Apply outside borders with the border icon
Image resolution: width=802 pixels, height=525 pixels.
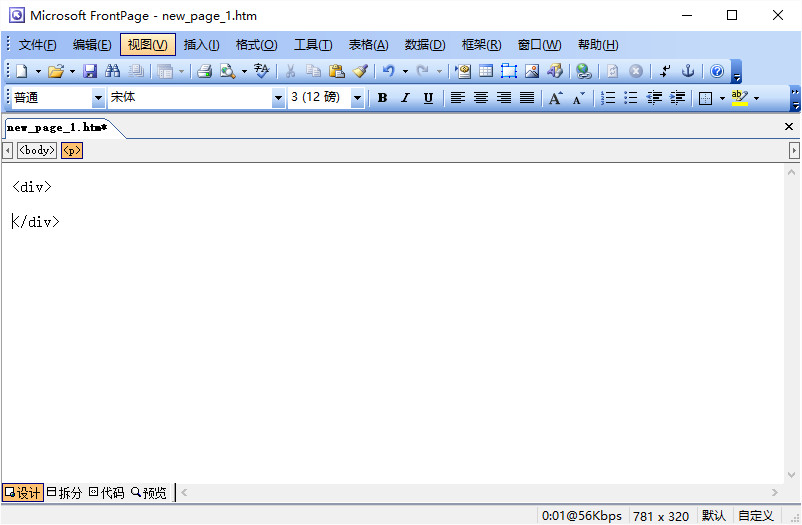pyautogui.click(x=705, y=98)
